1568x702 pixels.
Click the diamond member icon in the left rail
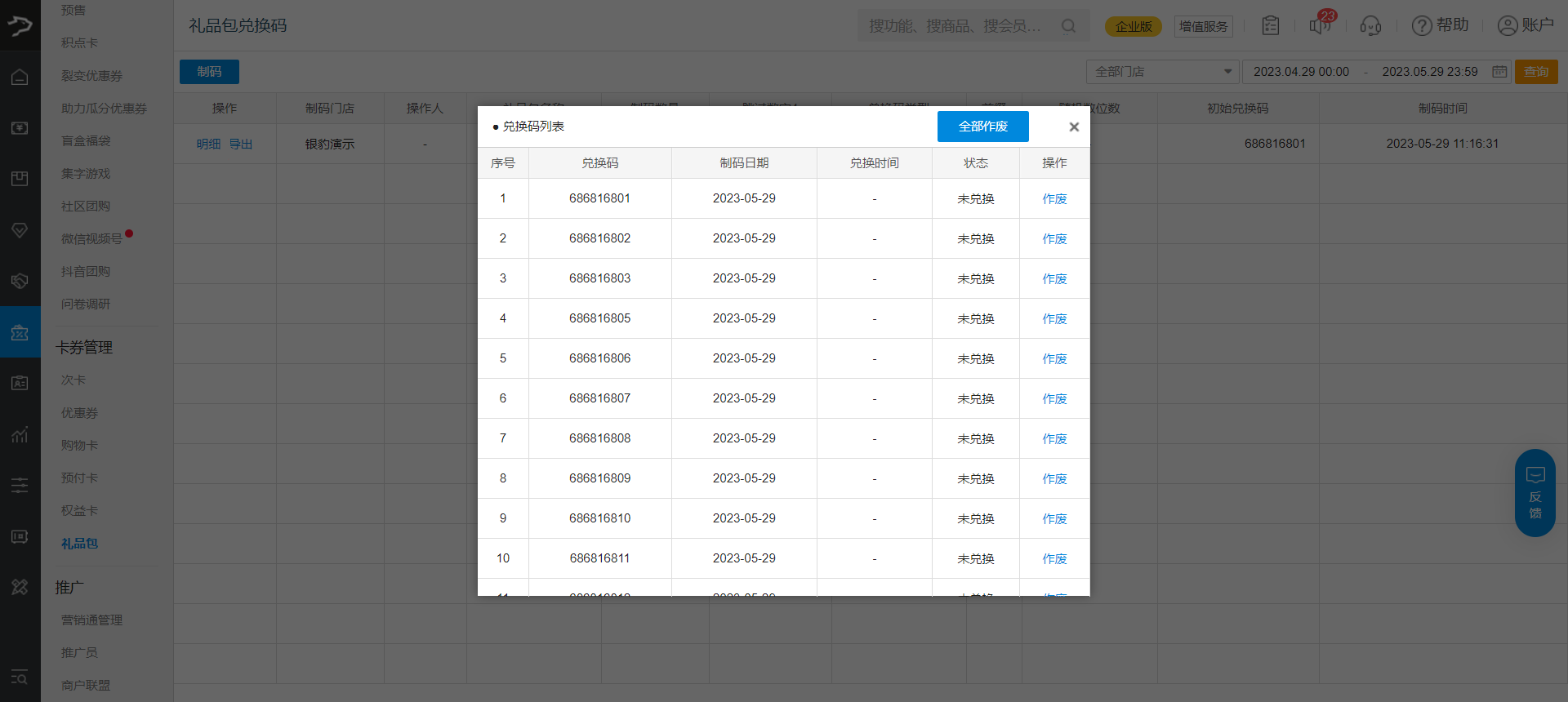coord(20,230)
